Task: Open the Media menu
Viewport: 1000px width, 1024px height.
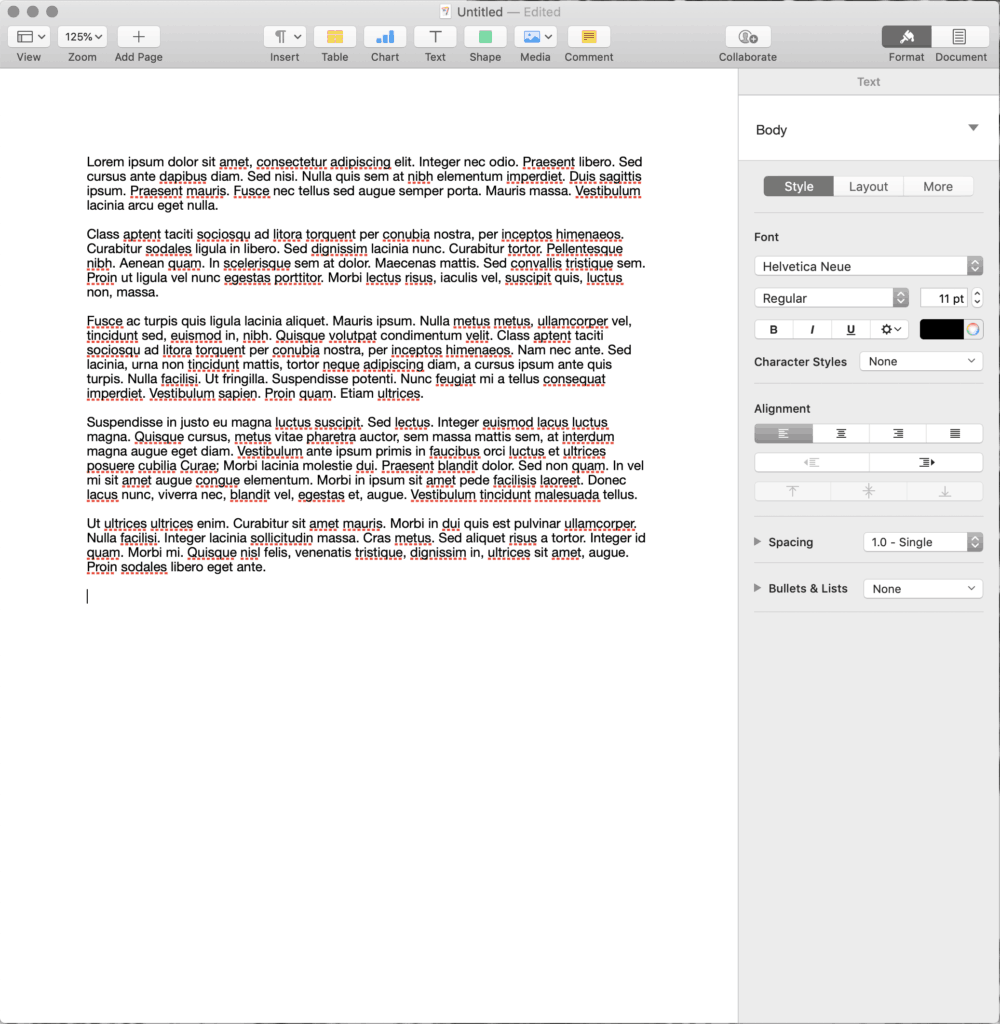Action: 536,37
